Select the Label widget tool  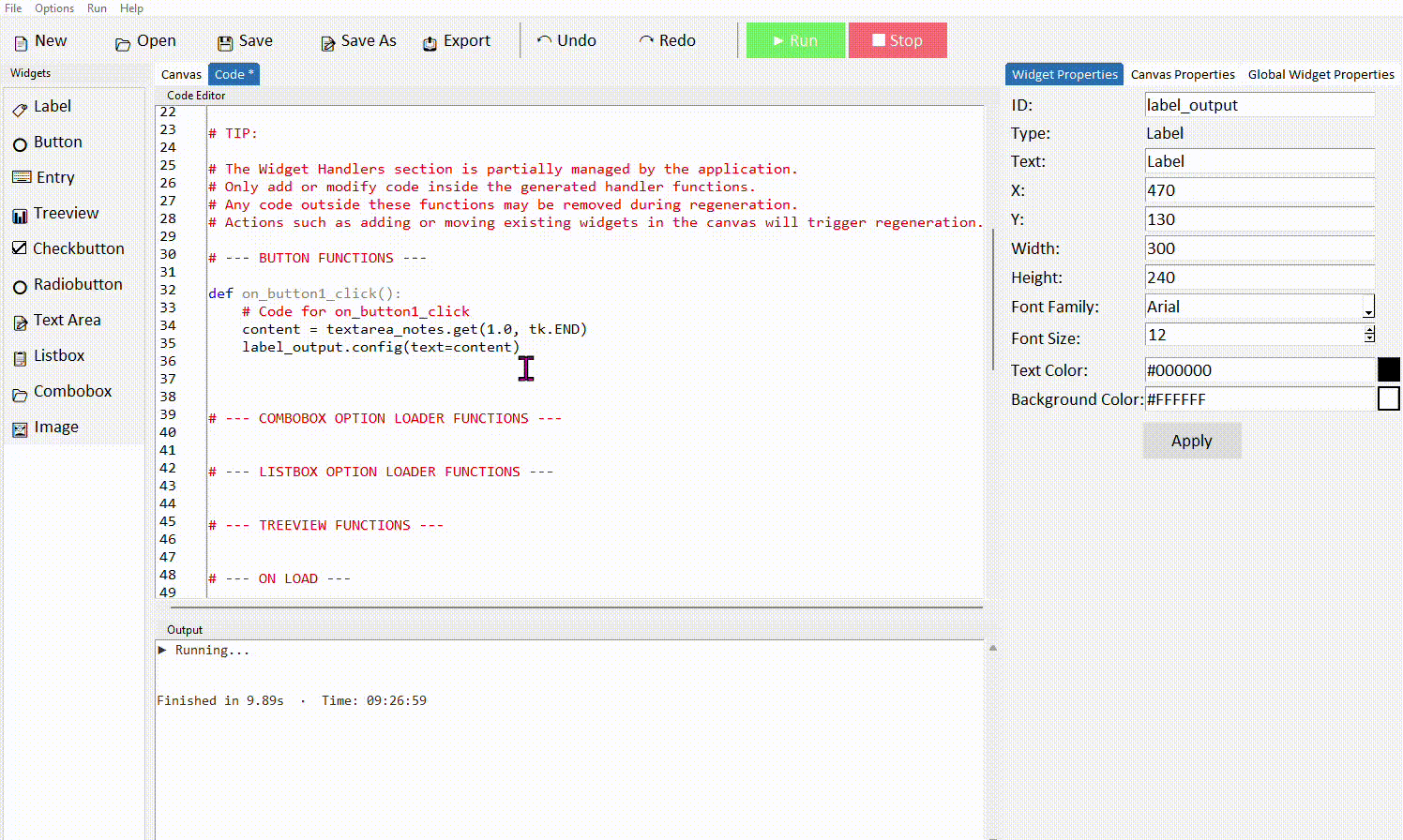pyautogui.click(x=52, y=106)
